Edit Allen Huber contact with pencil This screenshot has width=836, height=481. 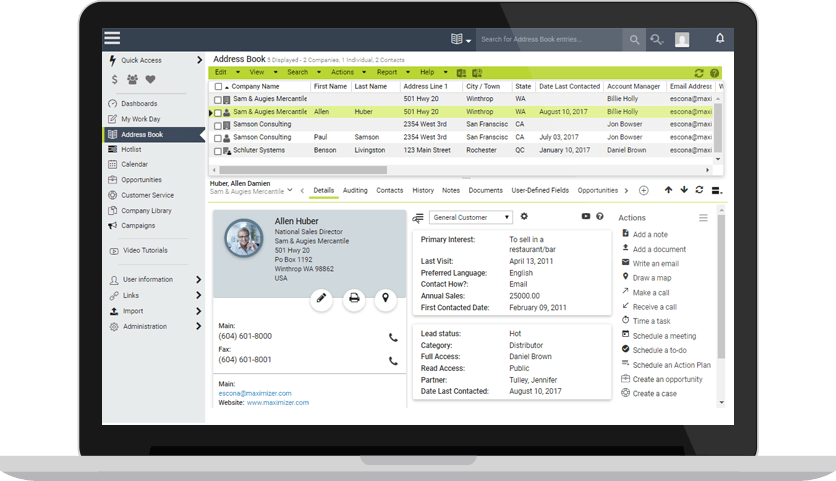click(321, 298)
